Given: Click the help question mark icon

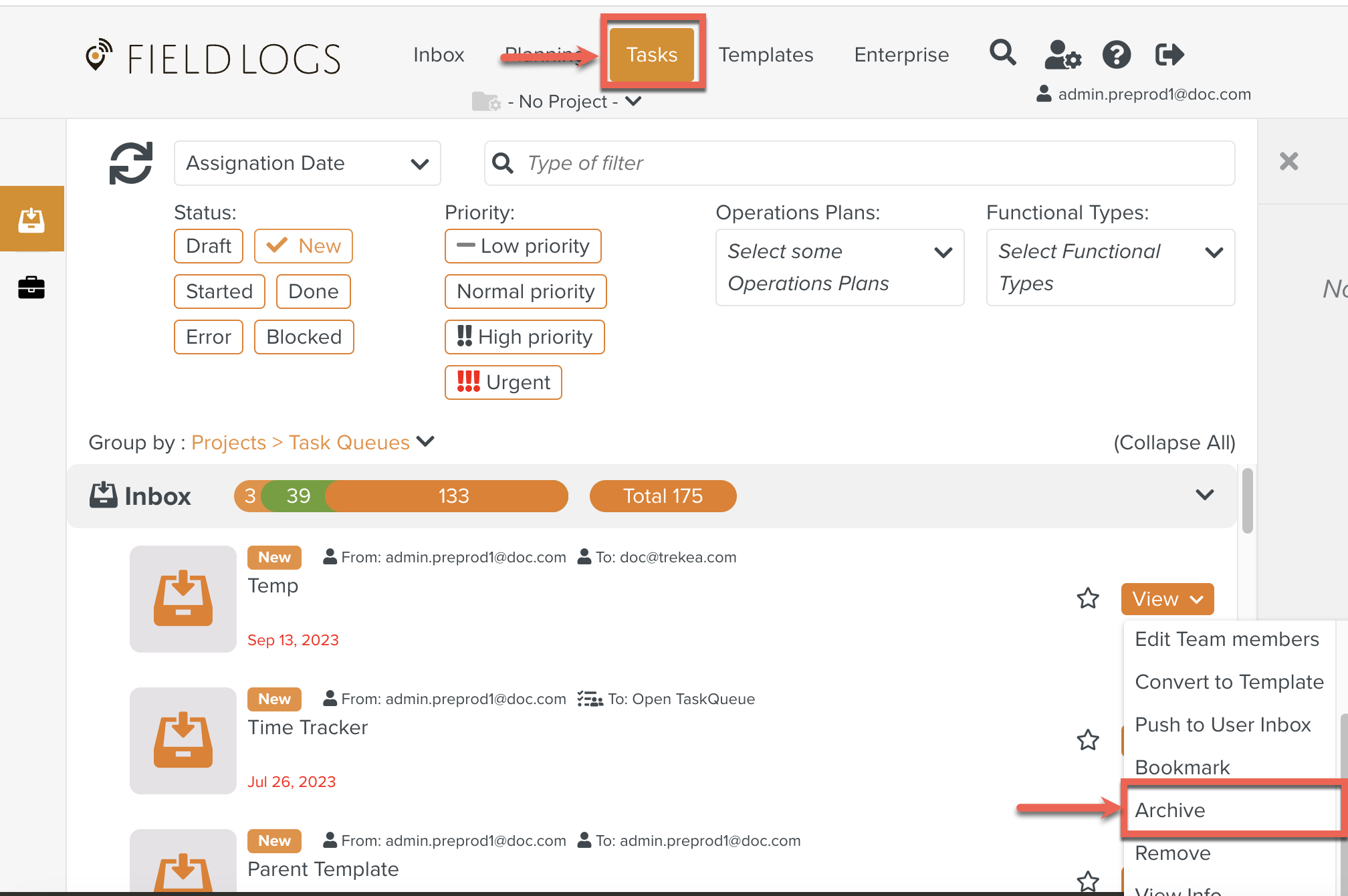Looking at the screenshot, I should tap(1116, 55).
